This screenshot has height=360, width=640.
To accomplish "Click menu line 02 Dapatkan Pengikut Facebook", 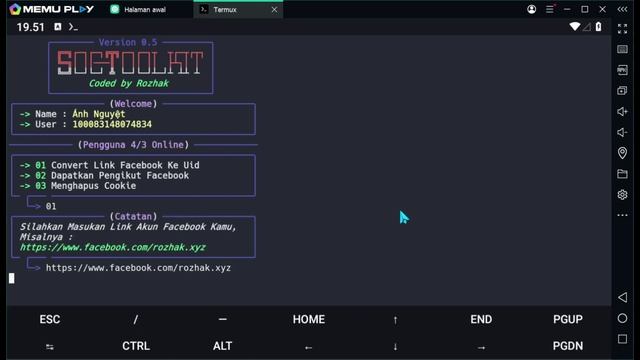I will pyautogui.click(x=104, y=175).
